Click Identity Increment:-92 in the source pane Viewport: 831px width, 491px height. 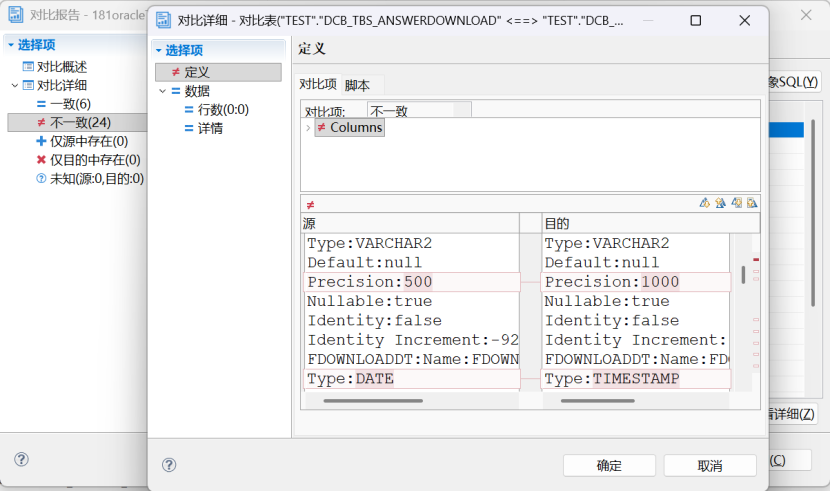tap(413, 340)
